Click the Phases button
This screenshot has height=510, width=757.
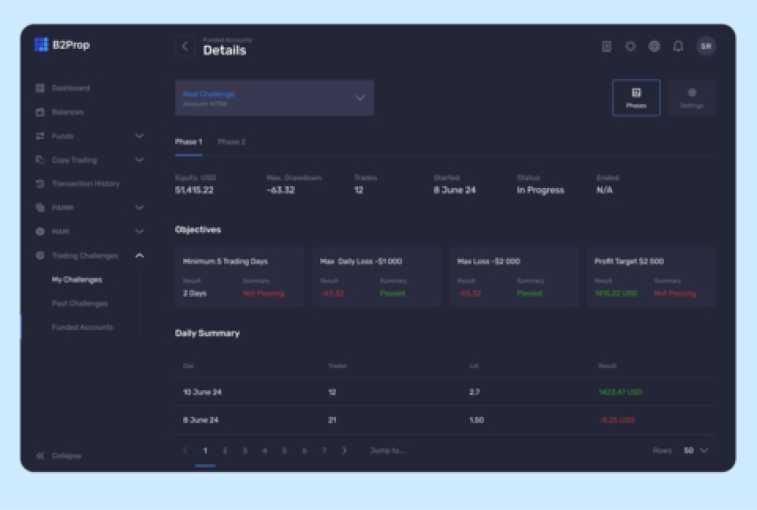(636, 98)
